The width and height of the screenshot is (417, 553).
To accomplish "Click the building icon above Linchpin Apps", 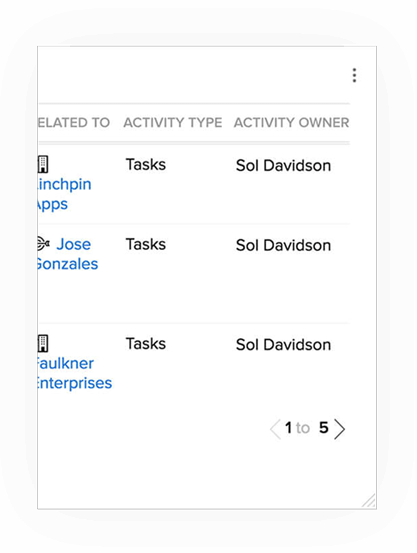I will tap(43, 164).
